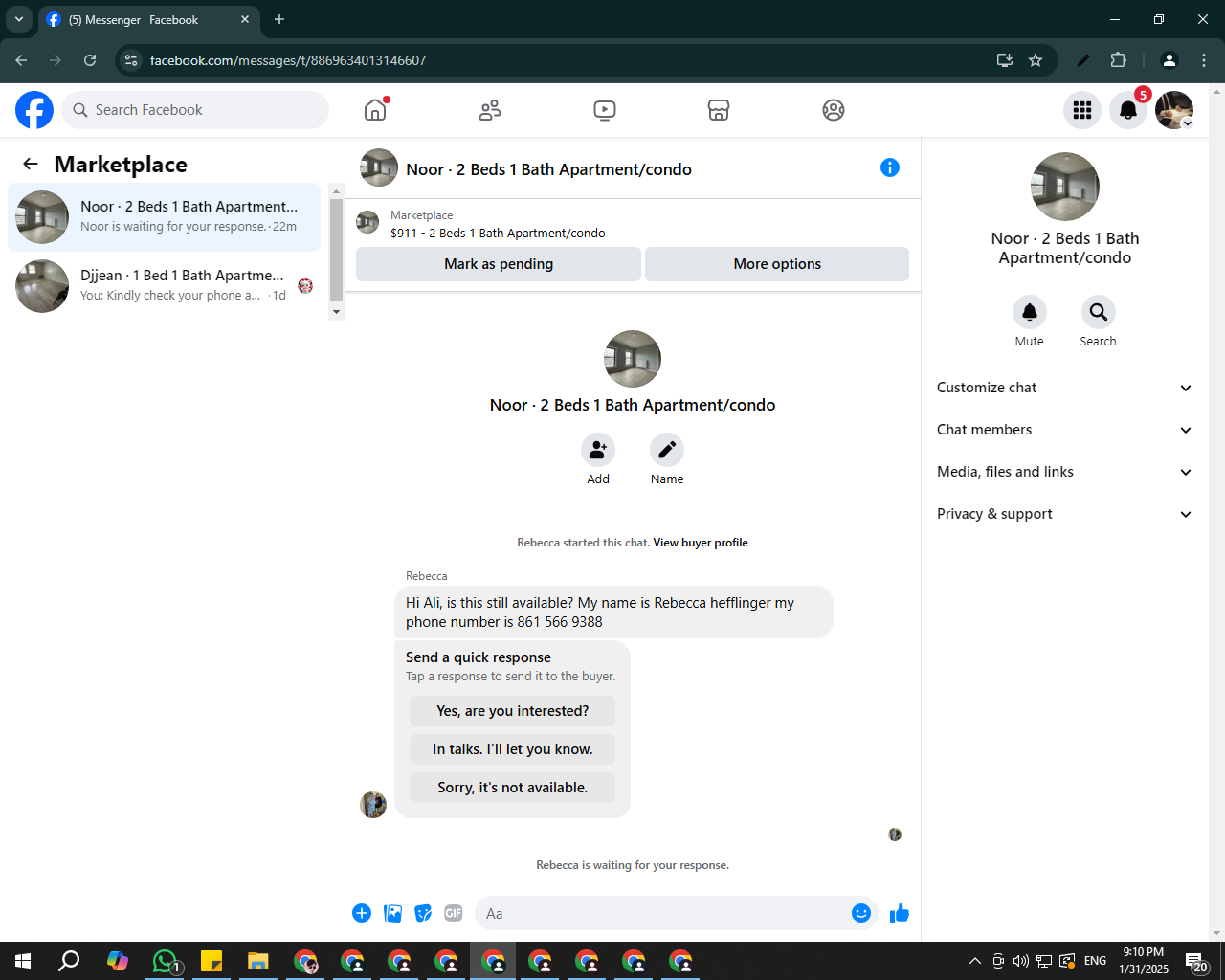Open the Home feed icon
The image size is (1225, 980).
(375, 110)
